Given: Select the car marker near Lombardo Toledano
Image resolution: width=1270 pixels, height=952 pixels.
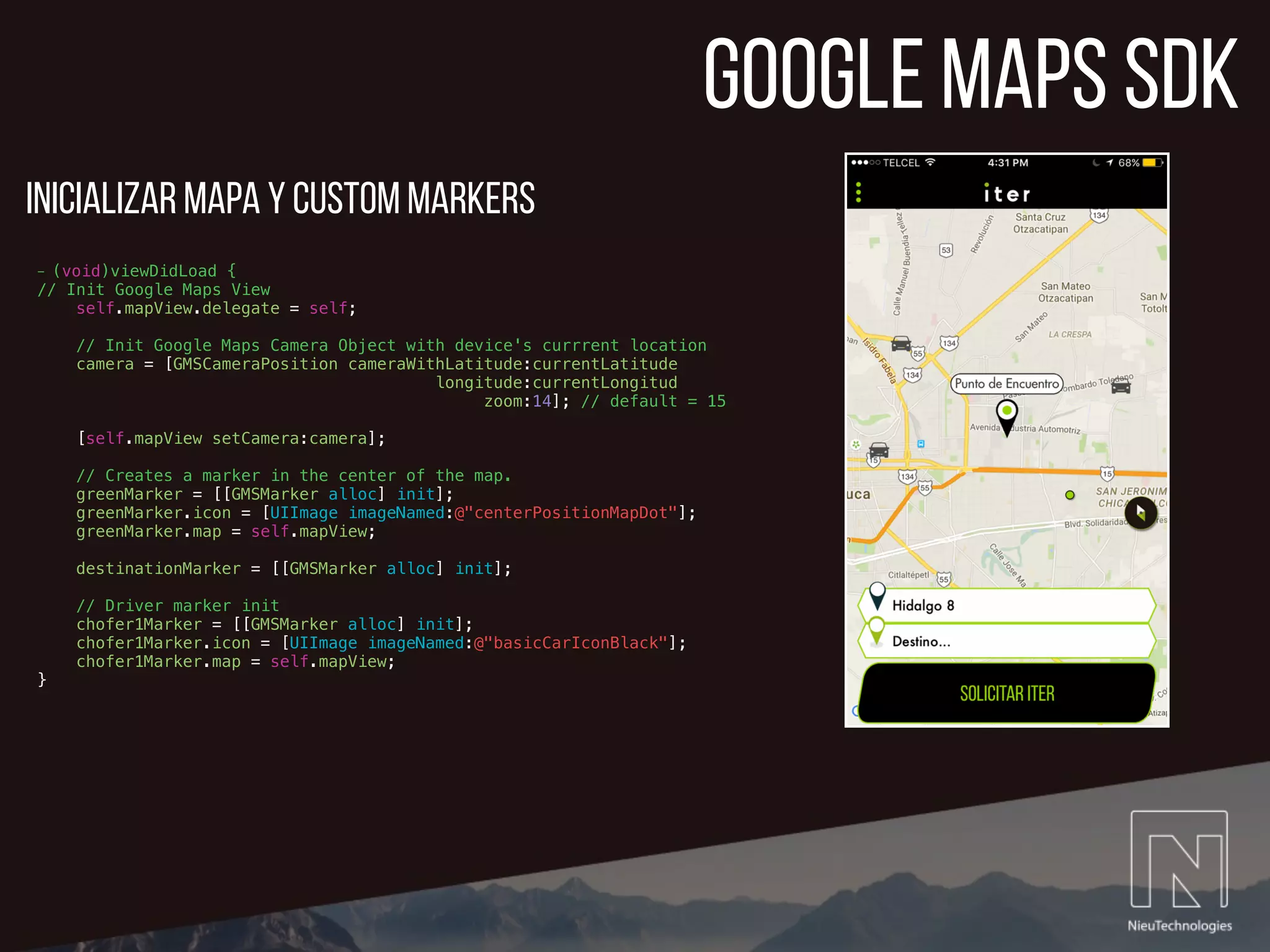Looking at the screenshot, I should click(1121, 387).
